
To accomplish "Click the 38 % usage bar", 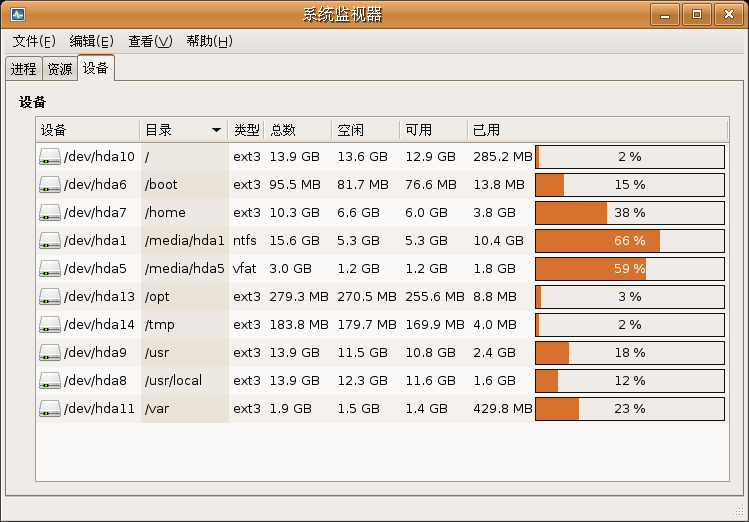I will [x=630, y=213].
